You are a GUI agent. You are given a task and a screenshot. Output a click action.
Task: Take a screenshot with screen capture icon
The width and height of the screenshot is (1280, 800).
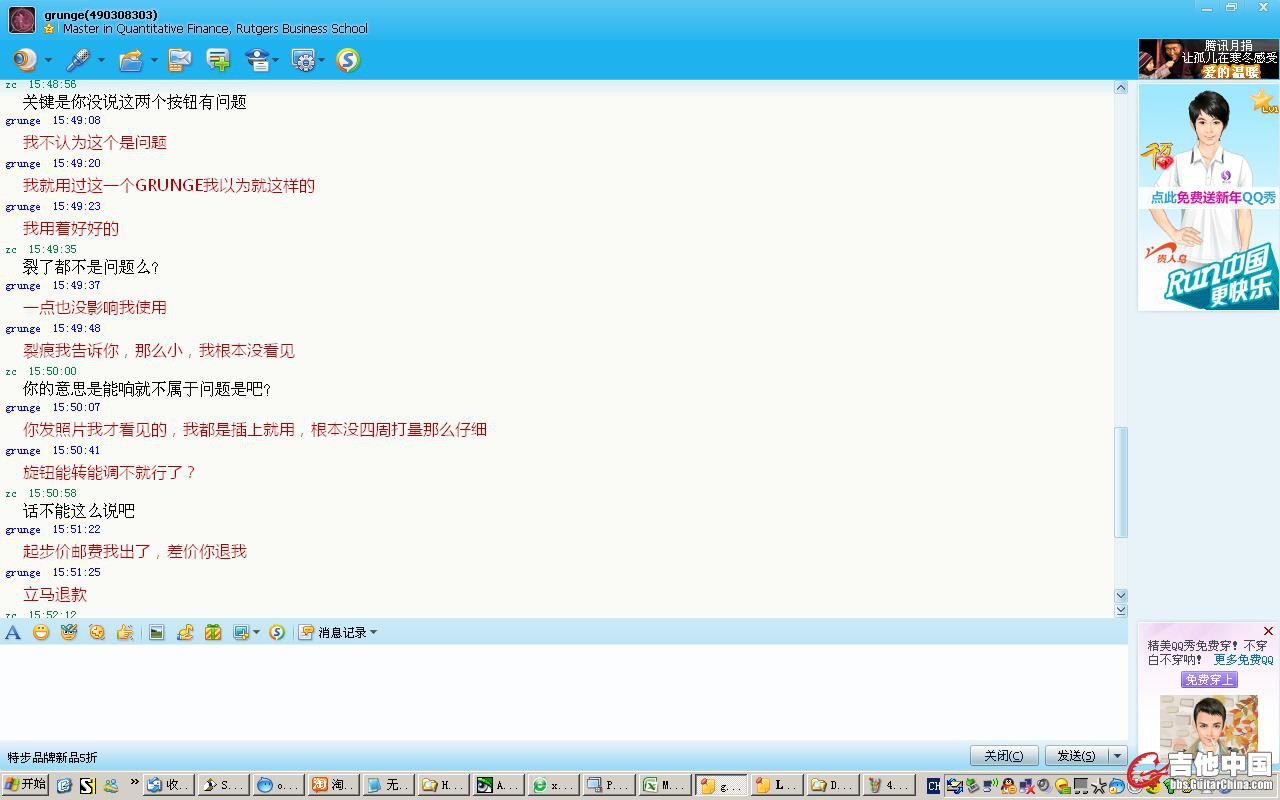(240, 632)
